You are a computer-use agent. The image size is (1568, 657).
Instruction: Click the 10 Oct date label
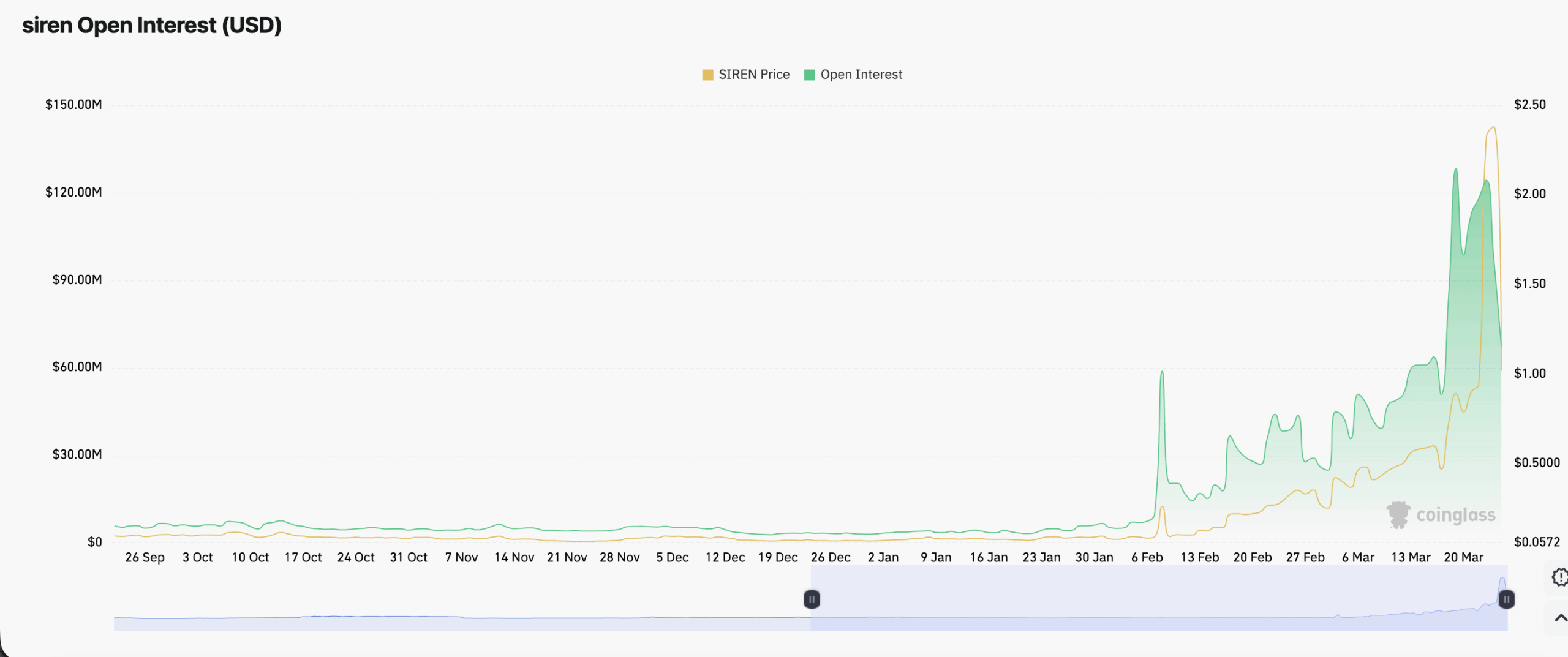pyautogui.click(x=250, y=558)
